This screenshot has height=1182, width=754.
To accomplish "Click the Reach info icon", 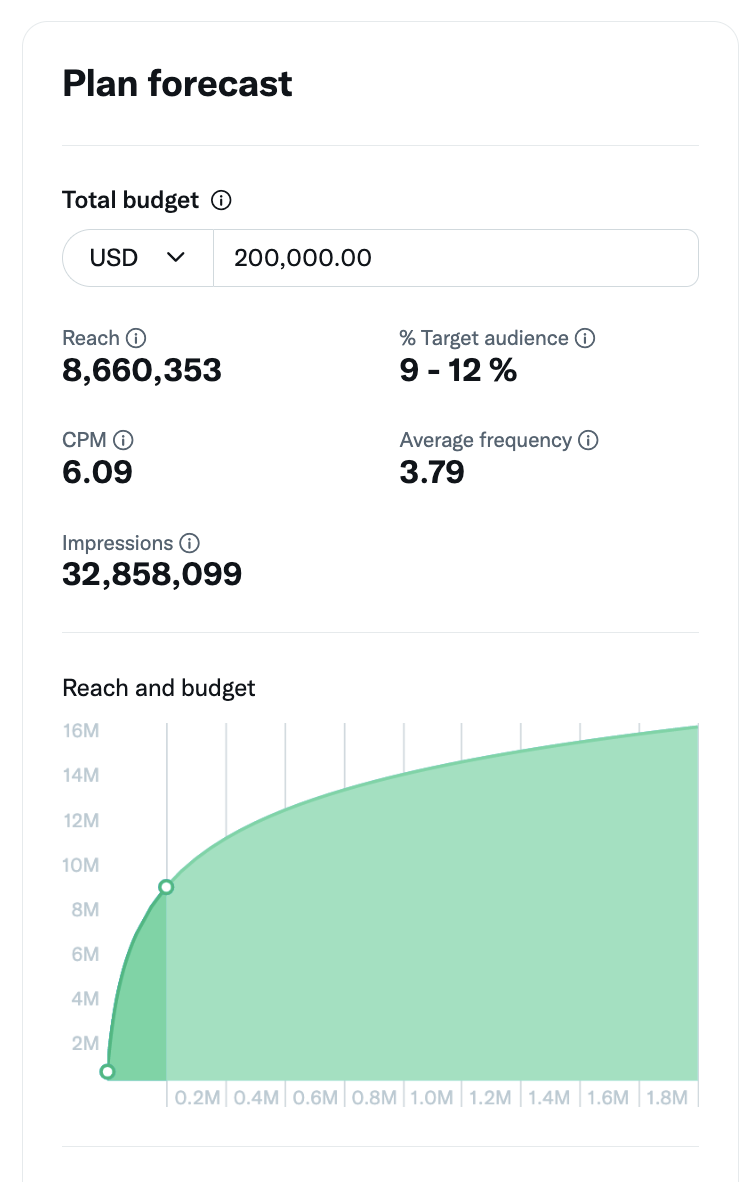I will click(136, 338).
